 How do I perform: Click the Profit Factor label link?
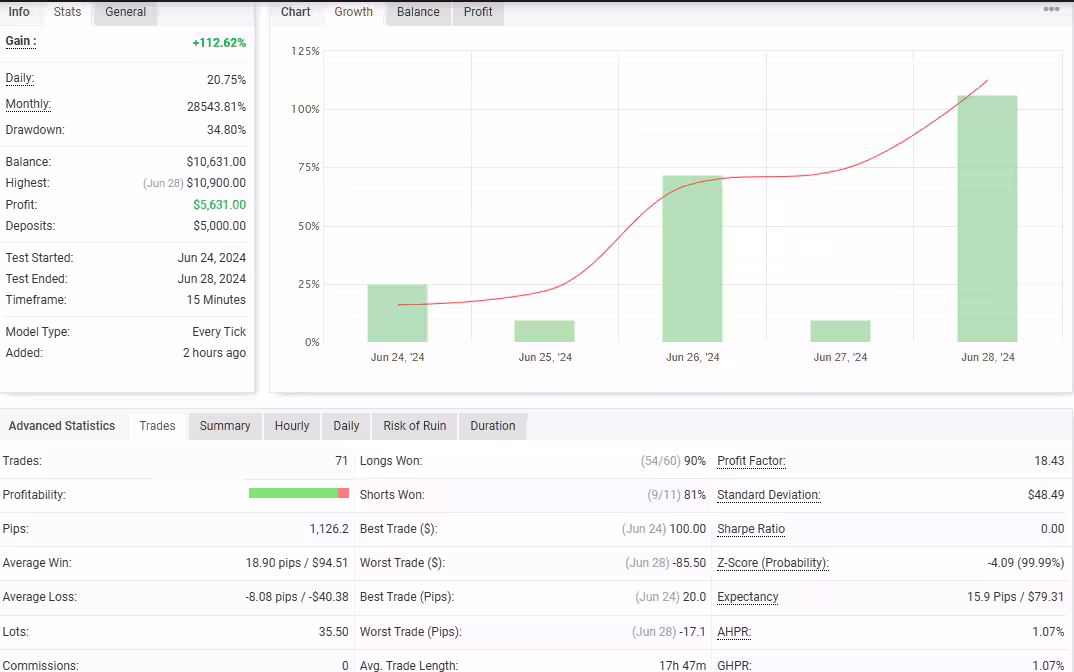point(751,461)
